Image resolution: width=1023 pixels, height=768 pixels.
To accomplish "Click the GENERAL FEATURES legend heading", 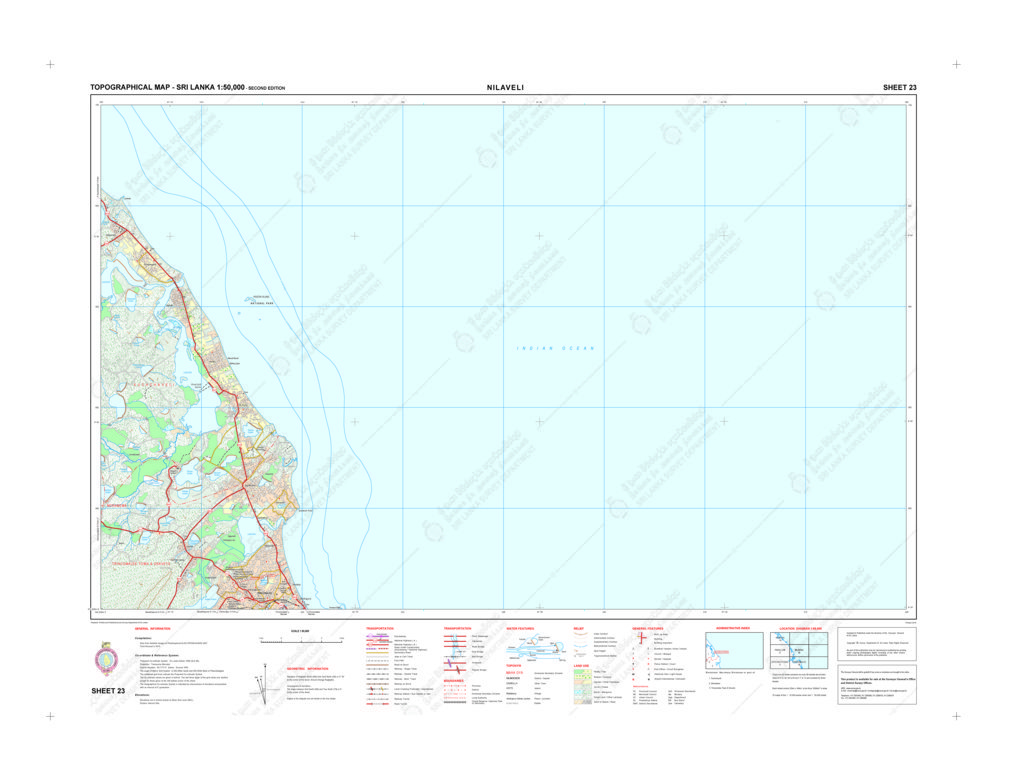I will 648,628.
